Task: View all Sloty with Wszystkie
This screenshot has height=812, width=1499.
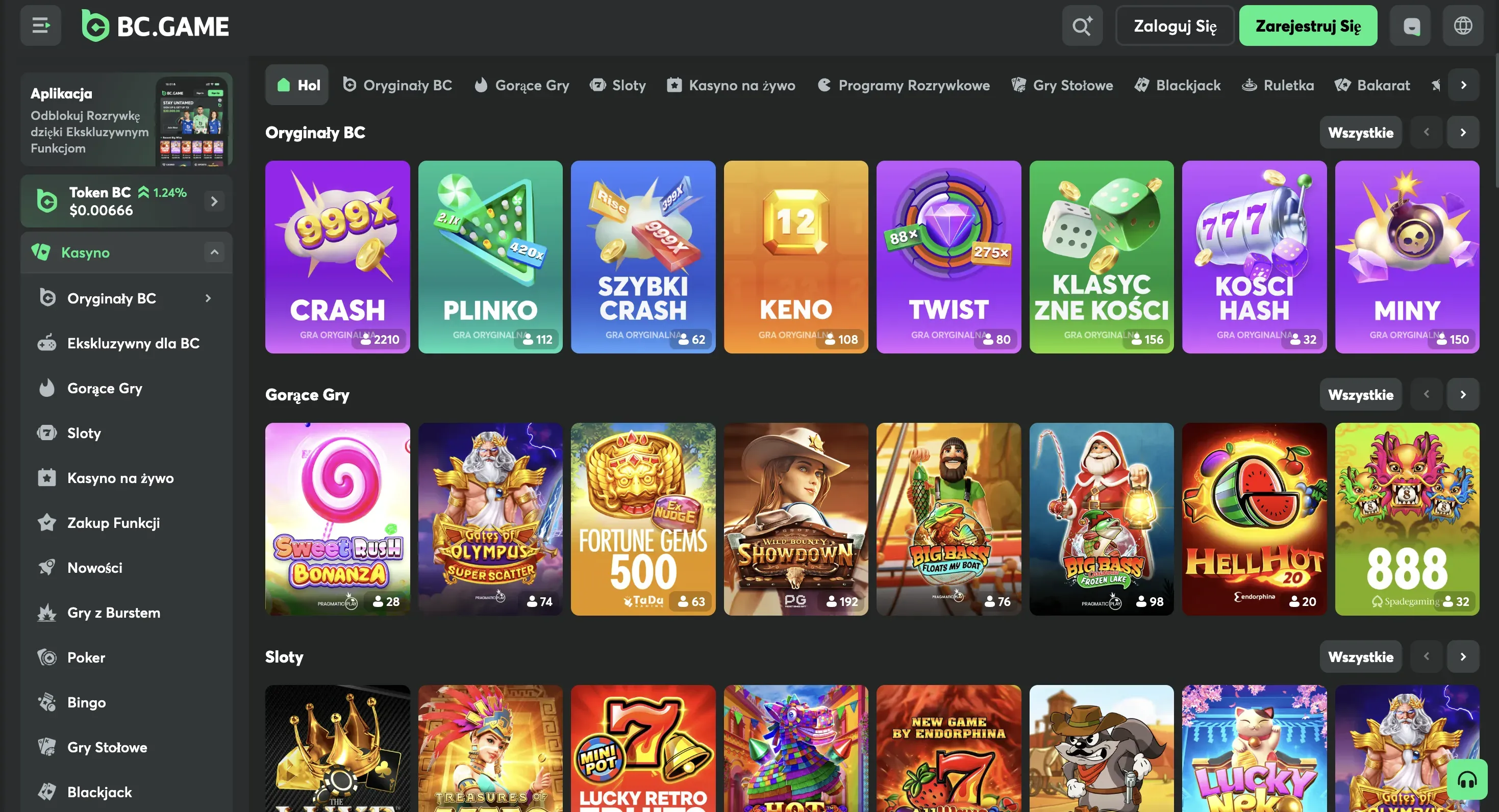Action: pyautogui.click(x=1361, y=657)
